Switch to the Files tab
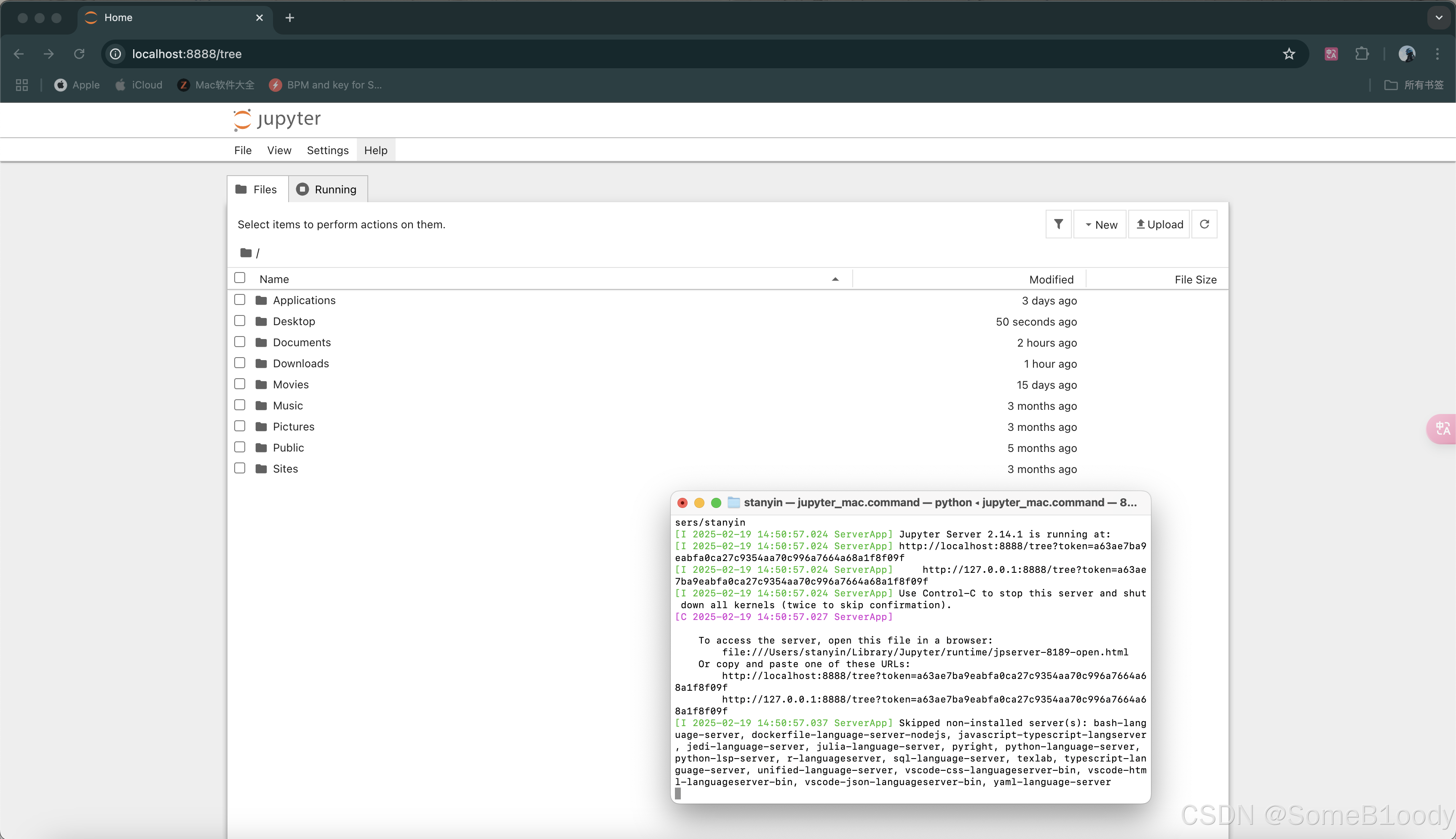The image size is (1456, 839). [x=257, y=189]
